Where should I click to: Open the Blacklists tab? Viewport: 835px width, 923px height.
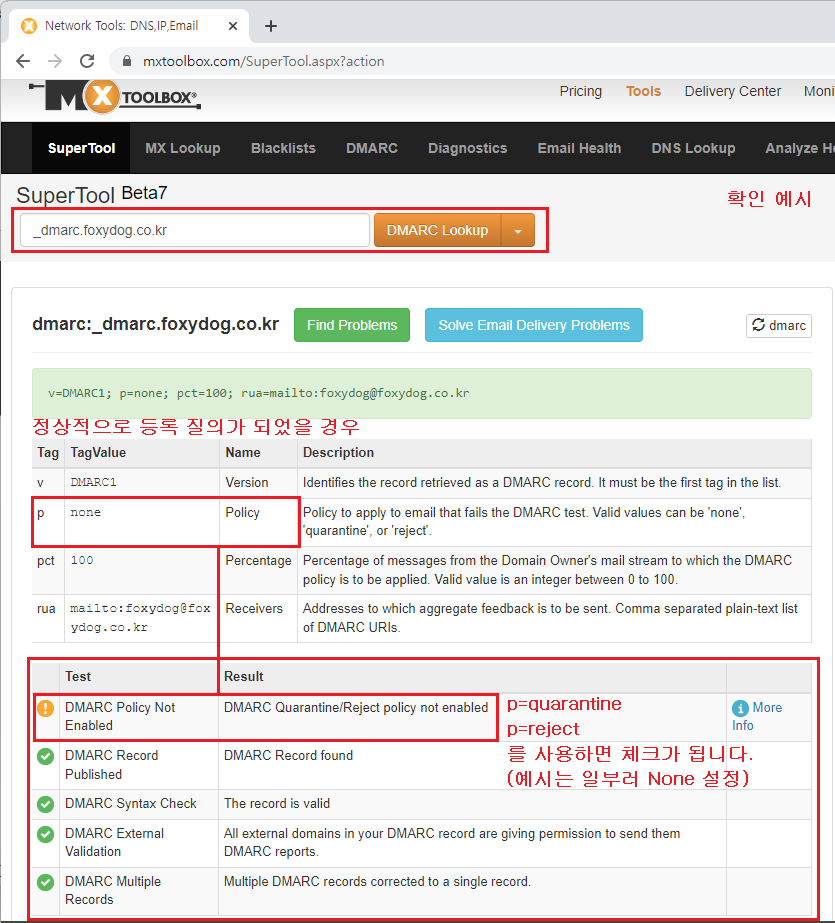click(x=283, y=148)
